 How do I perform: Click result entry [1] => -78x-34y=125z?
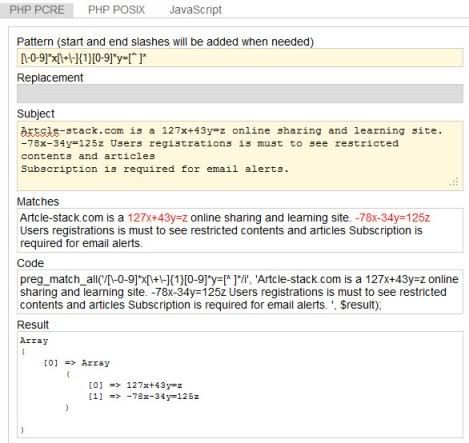144,396
